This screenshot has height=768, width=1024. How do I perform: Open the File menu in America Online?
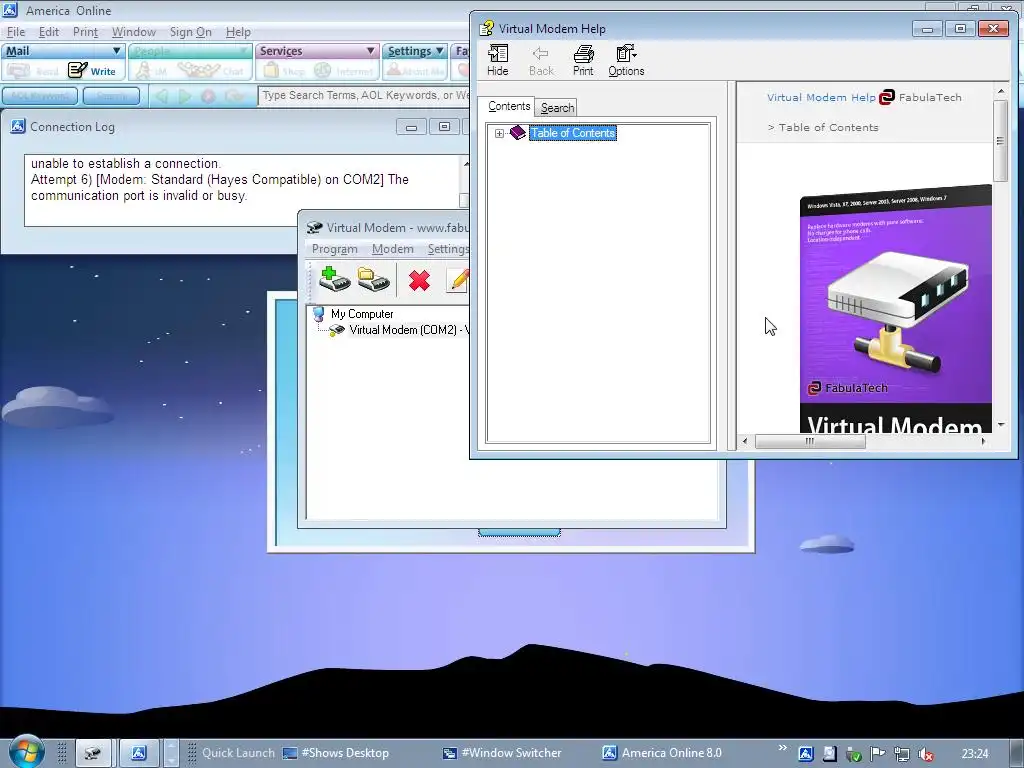click(16, 32)
